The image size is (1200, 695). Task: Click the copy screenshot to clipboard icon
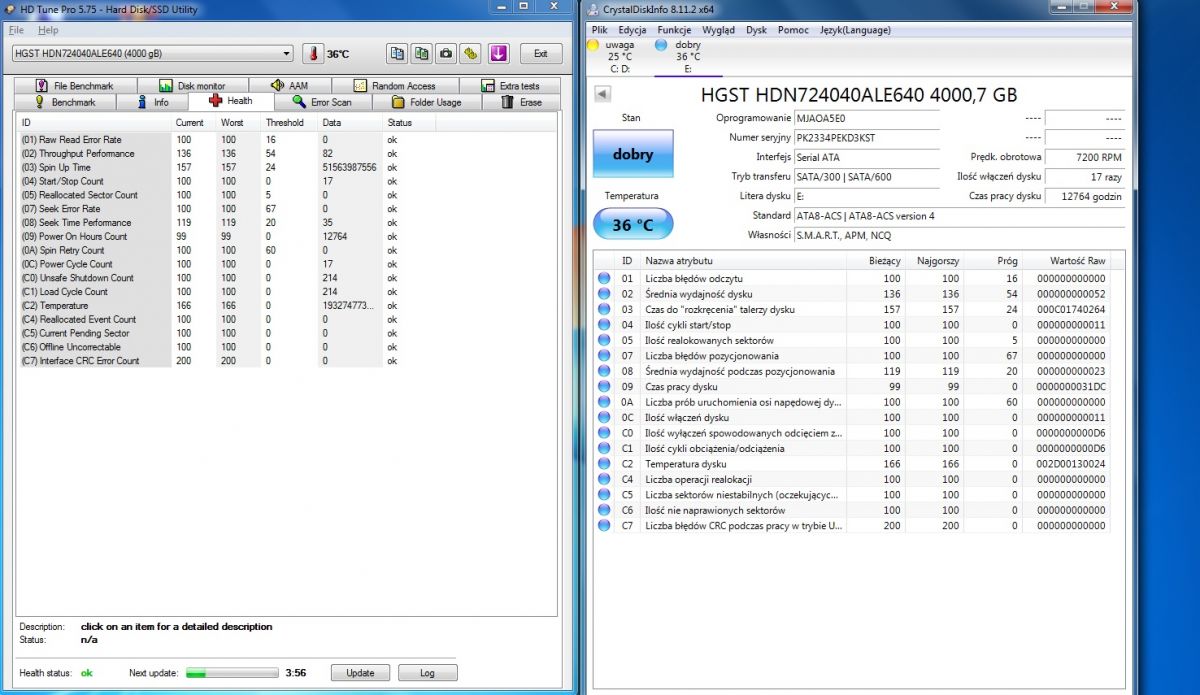click(421, 53)
